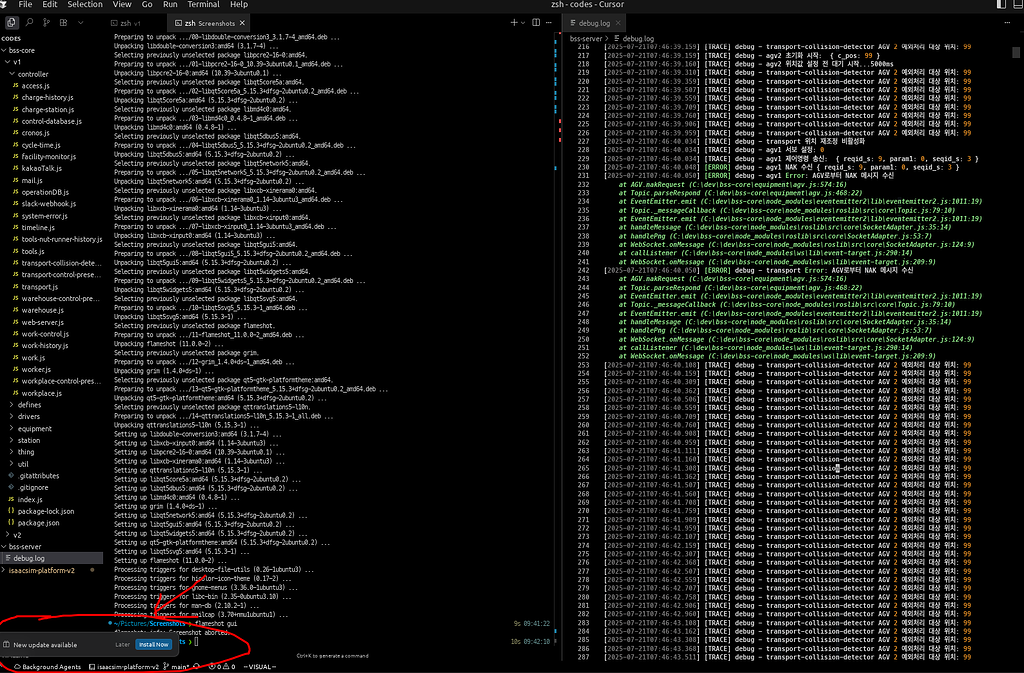Click Install Now on the update notification
The image size is (1024, 673).
pyautogui.click(x=153, y=645)
